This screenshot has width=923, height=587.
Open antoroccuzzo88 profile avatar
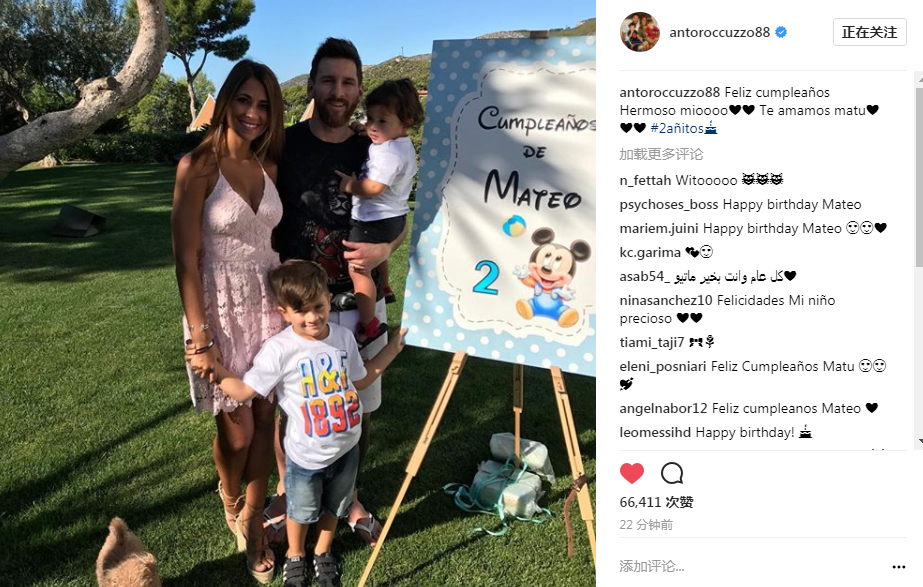[x=640, y=32]
